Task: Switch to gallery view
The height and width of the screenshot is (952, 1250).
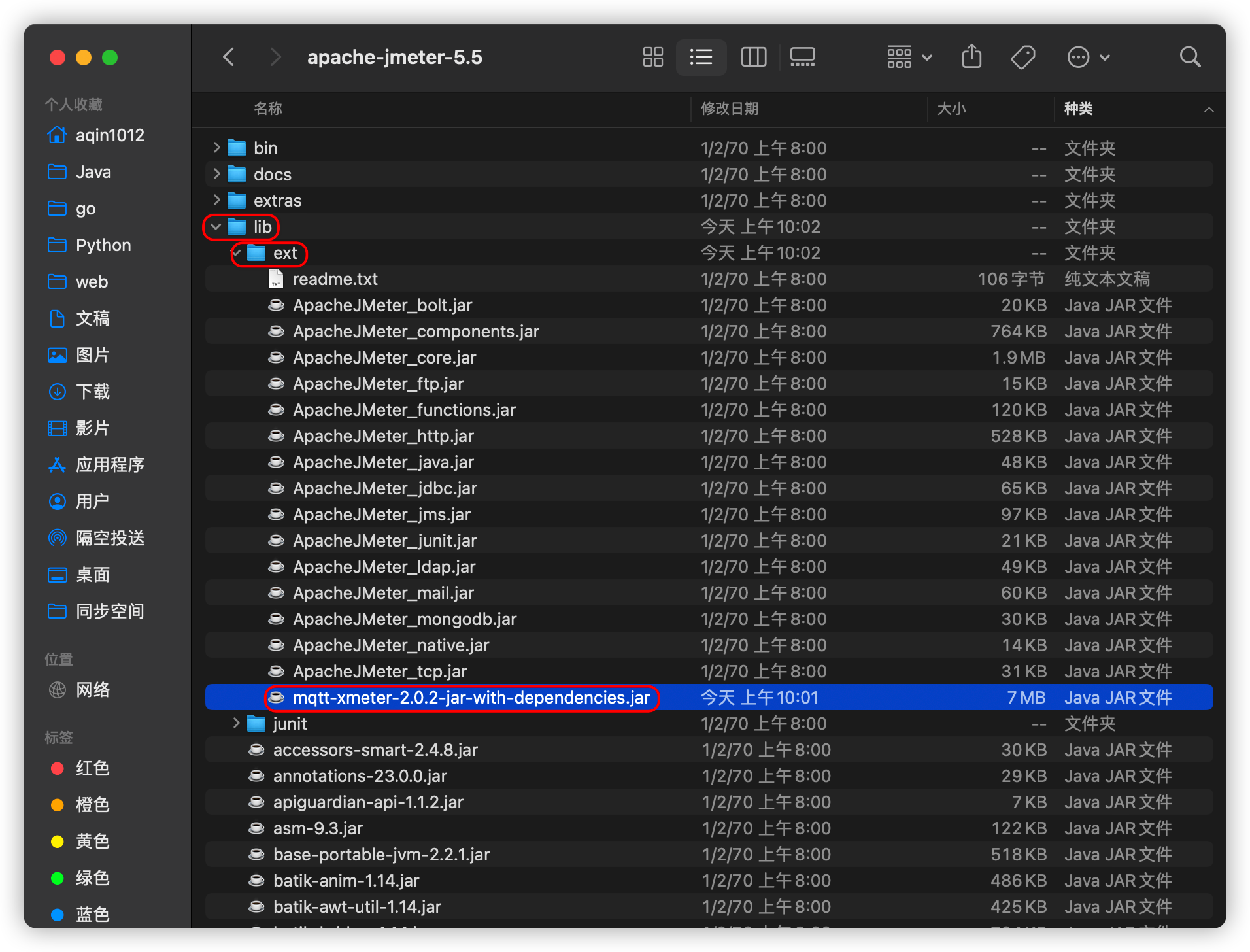Action: pyautogui.click(x=802, y=57)
